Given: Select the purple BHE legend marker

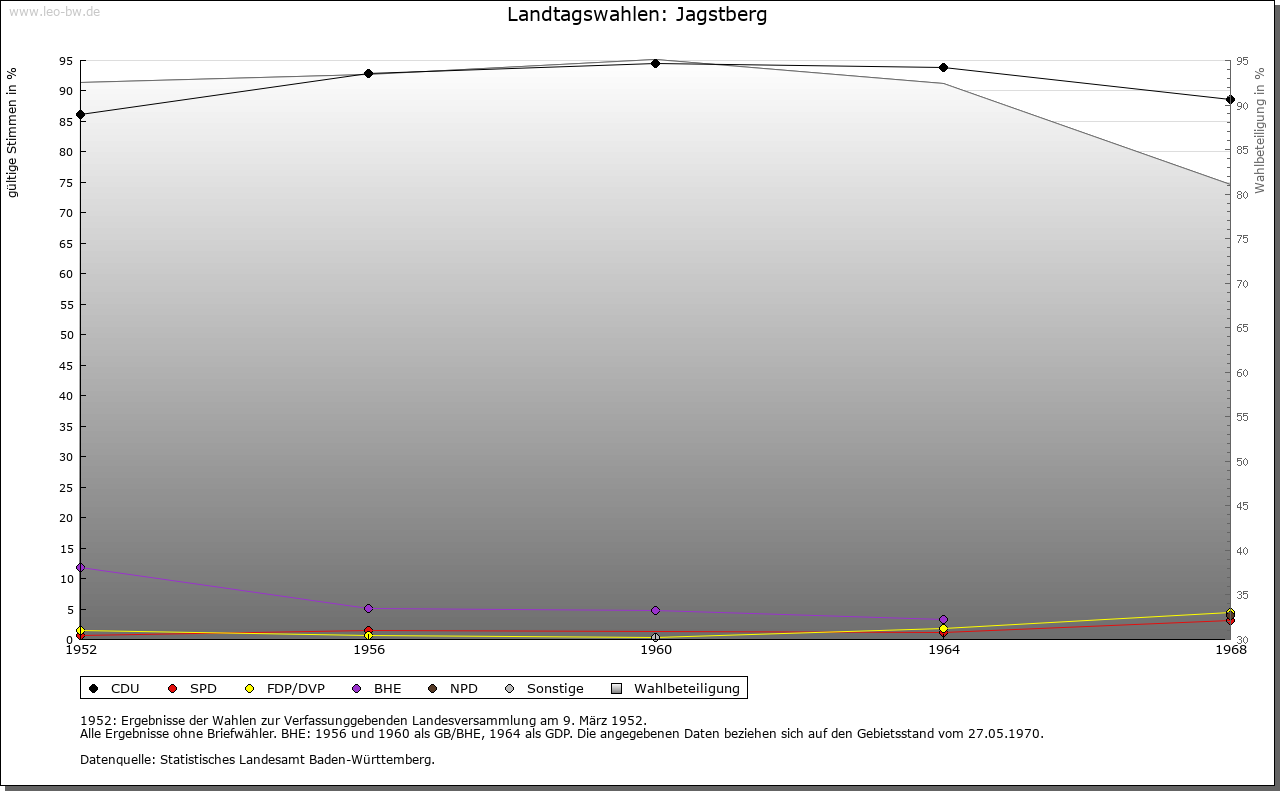Looking at the screenshot, I should coord(356,688).
